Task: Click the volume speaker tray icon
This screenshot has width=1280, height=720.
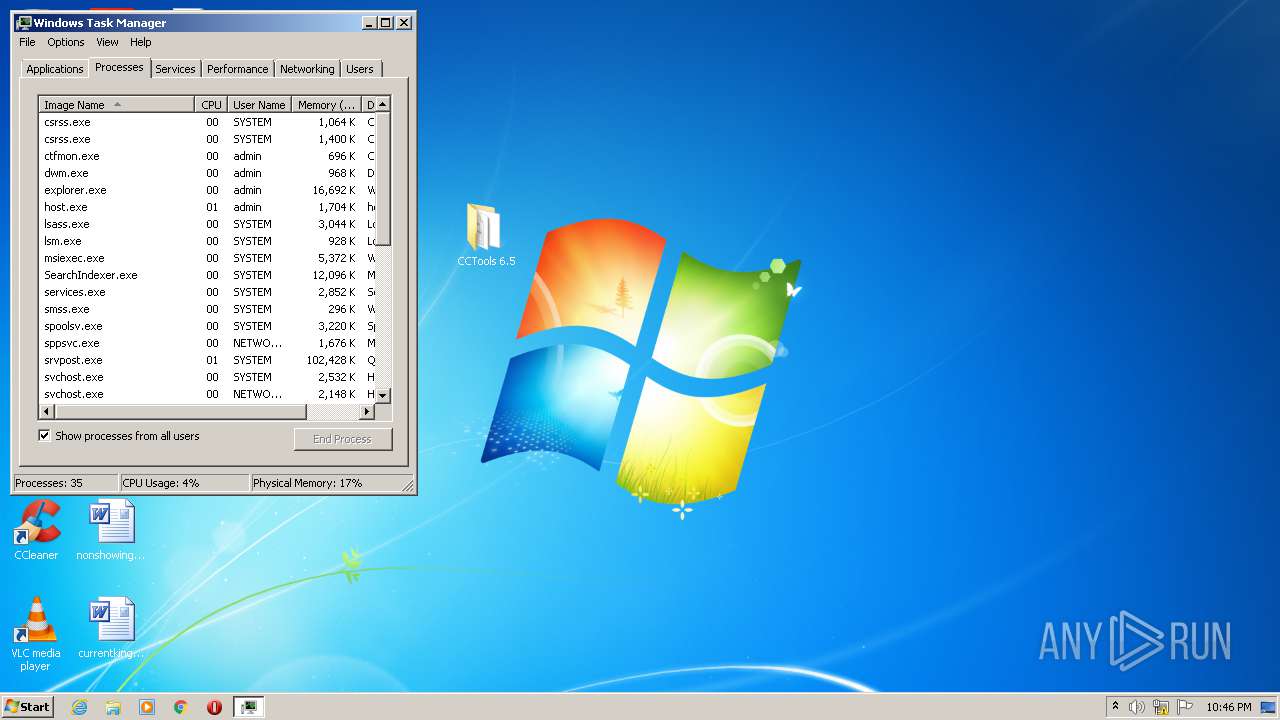Action: click(x=1137, y=707)
